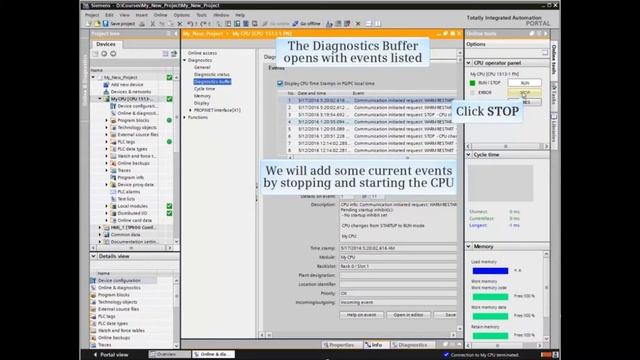Collapse the Details view panel
The height and width of the screenshot is (360, 640).
point(93,256)
